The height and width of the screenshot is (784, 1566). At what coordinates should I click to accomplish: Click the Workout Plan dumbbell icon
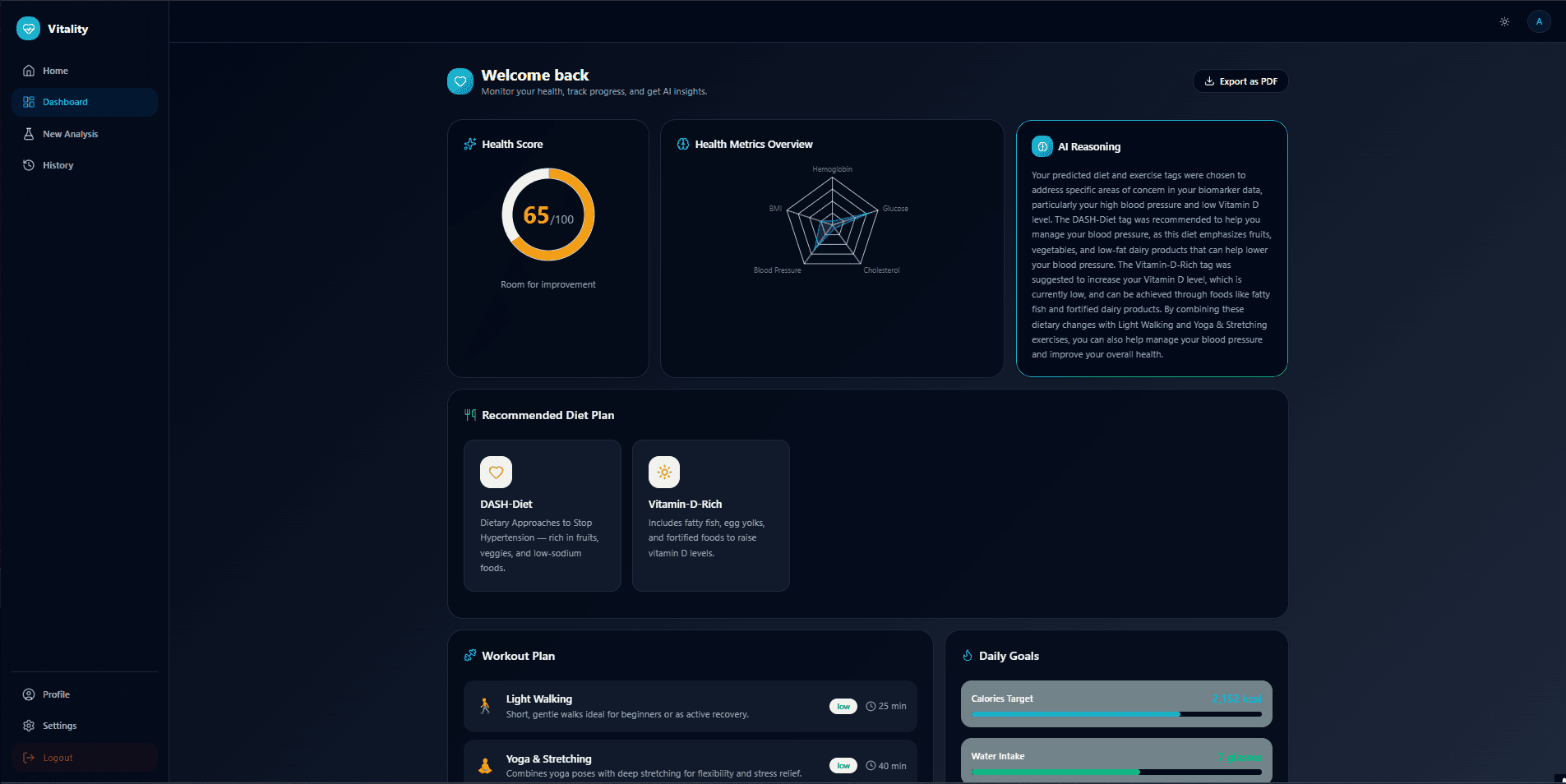pos(470,656)
